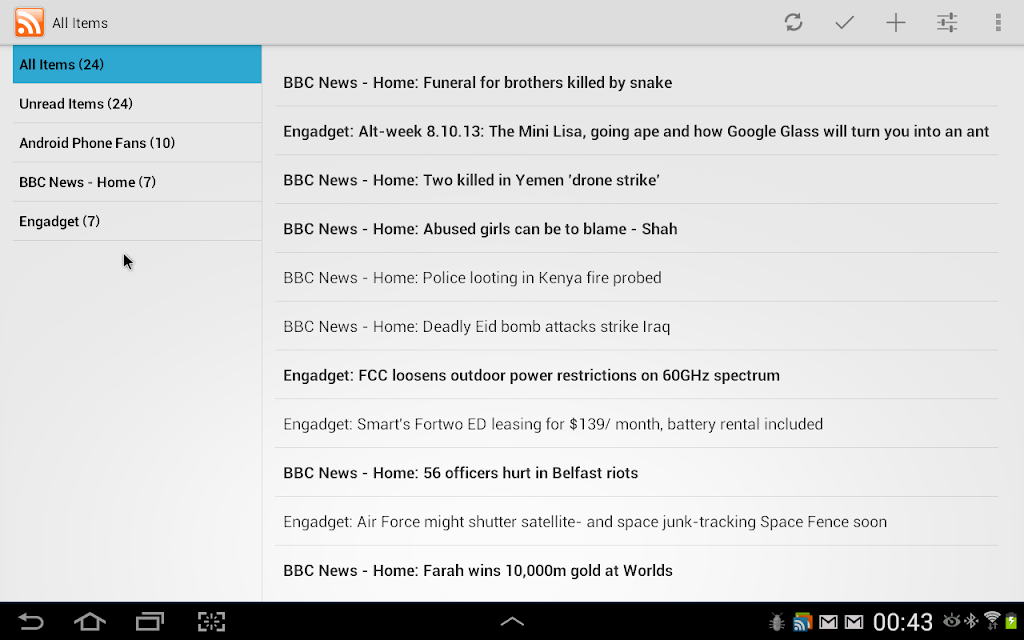Open the recent apps button
Image resolution: width=1024 pixels, height=640 pixels.
pos(150,621)
